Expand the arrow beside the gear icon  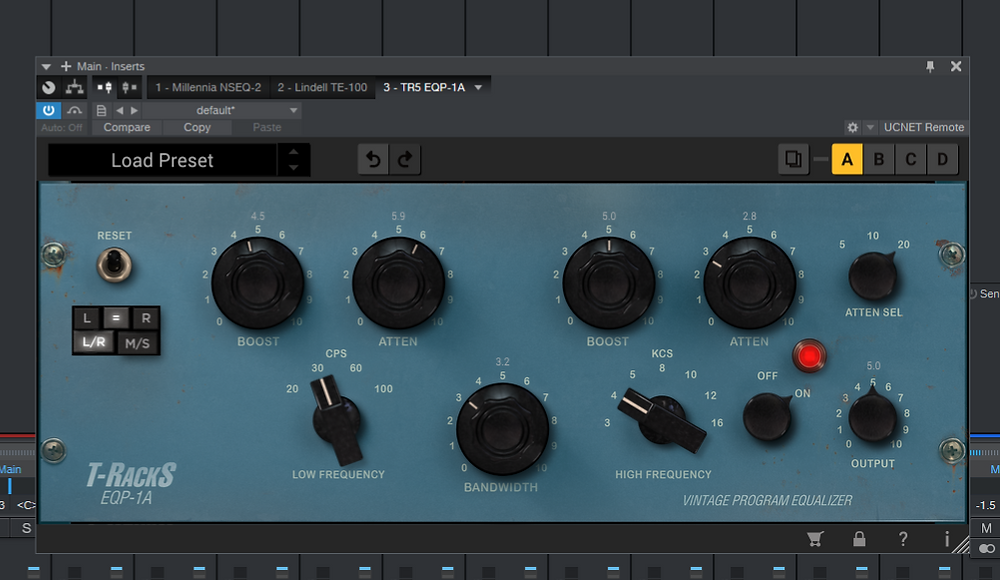coord(870,128)
